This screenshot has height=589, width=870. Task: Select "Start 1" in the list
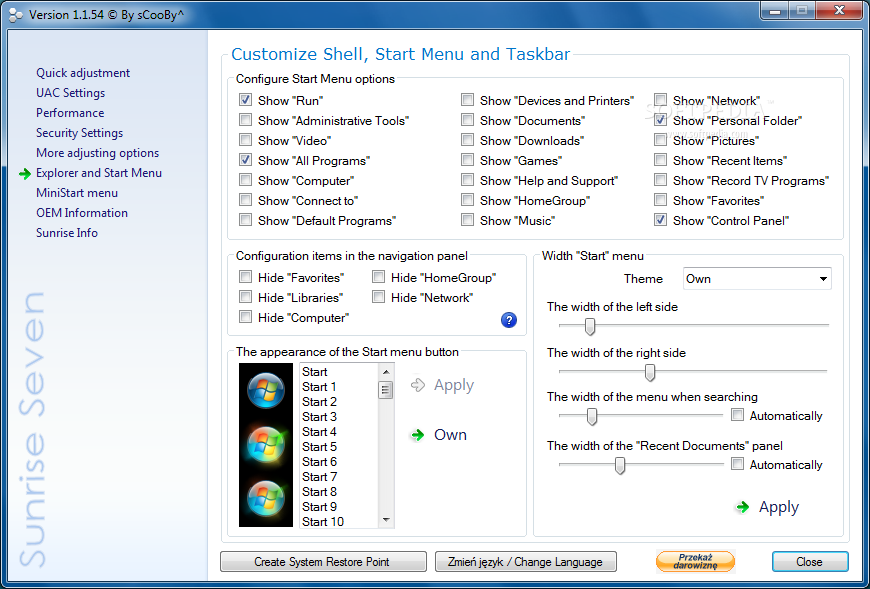[x=319, y=387]
